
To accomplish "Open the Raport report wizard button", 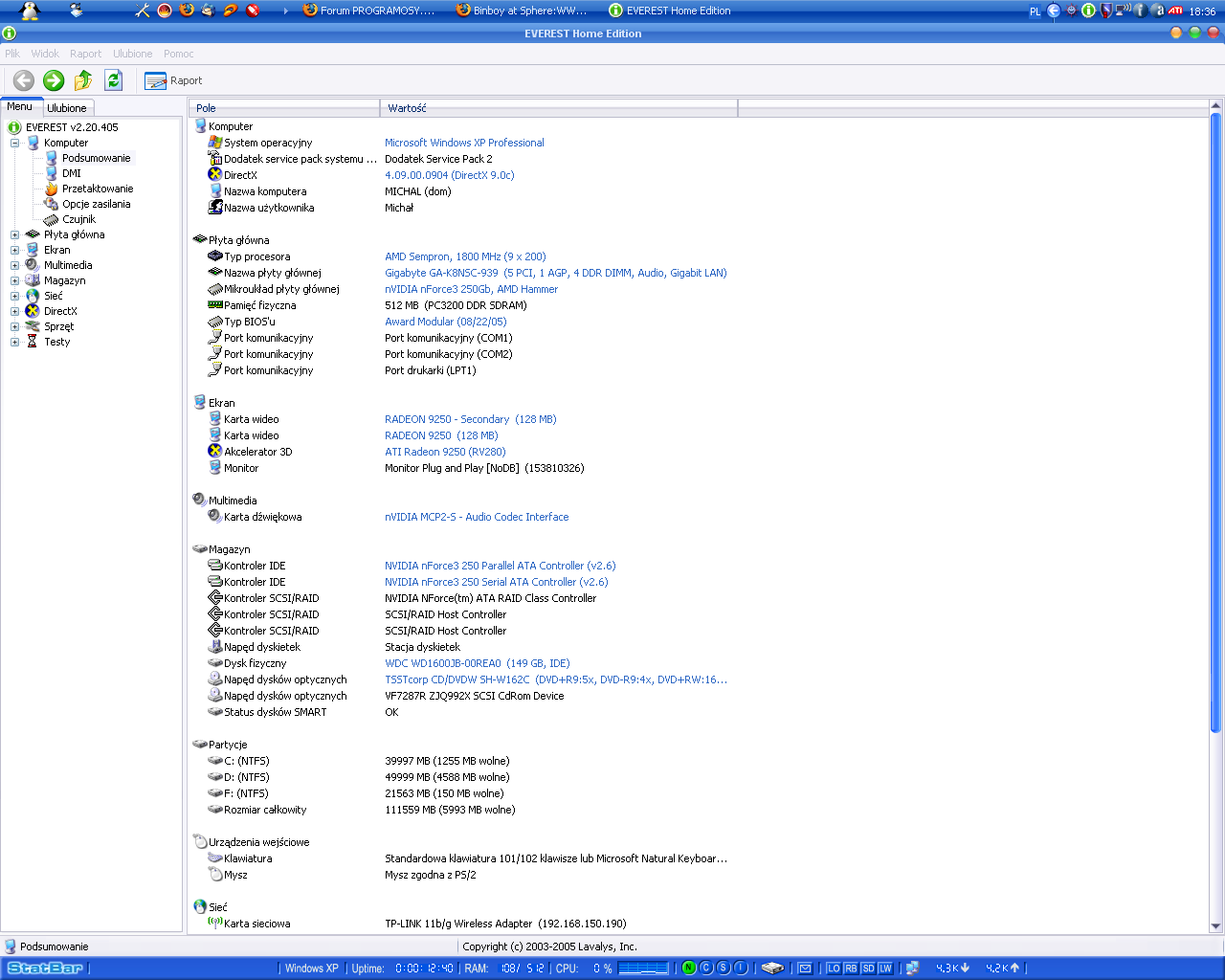I will tap(173, 80).
